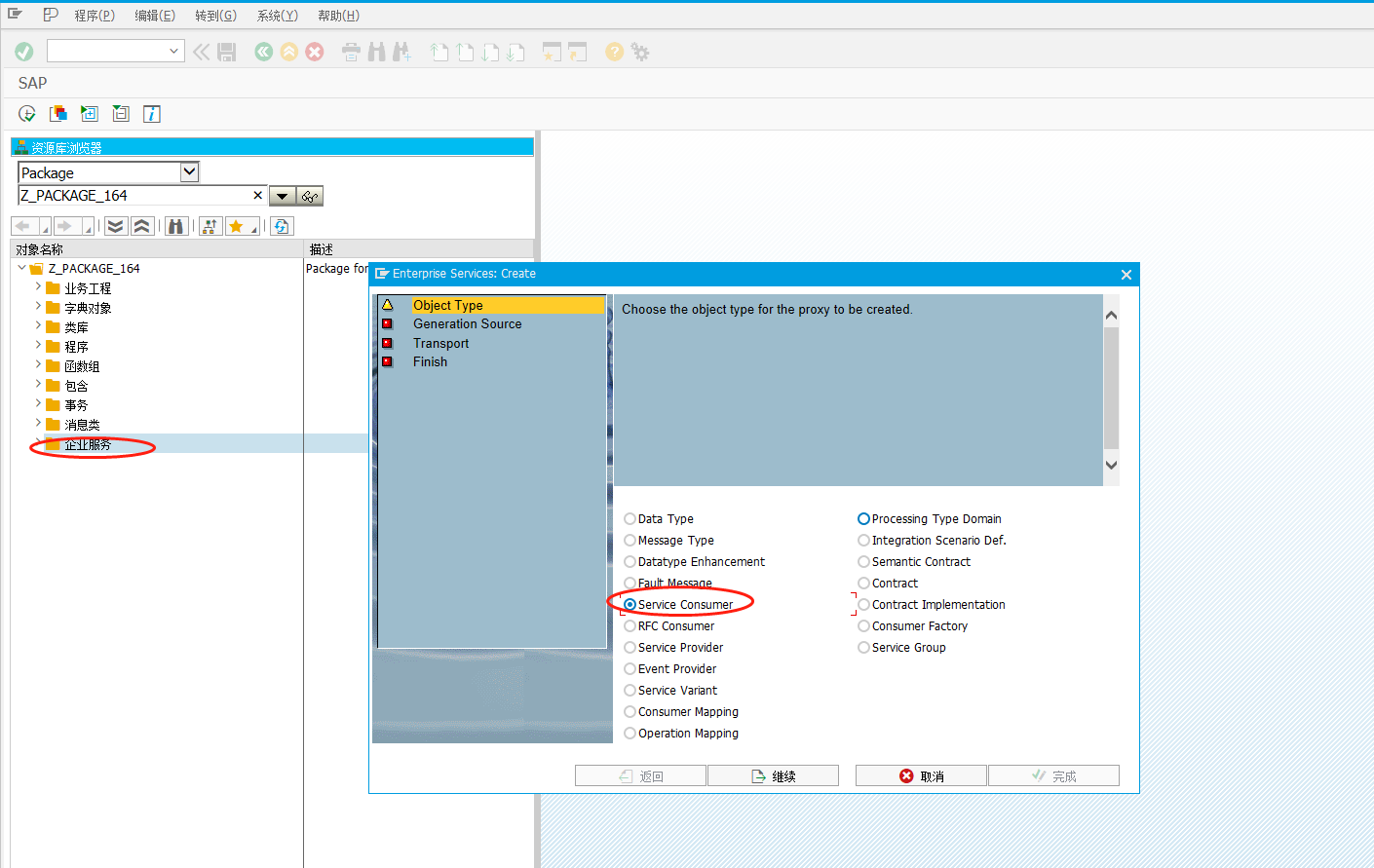The height and width of the screenshot is (868, 1374).
Task: Click the Generate Shortcut icon
Action: pos(578,52)
